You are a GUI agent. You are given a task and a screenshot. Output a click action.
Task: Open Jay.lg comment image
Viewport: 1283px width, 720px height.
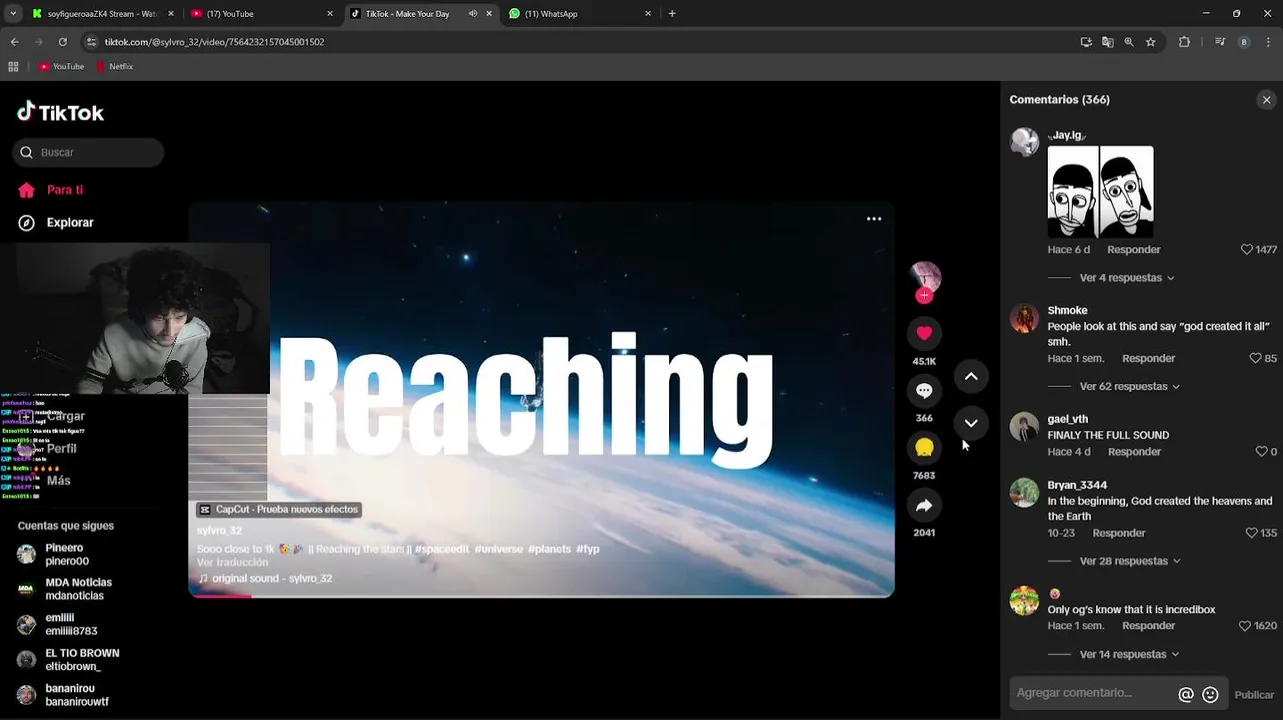click(x=1100, y=192)
